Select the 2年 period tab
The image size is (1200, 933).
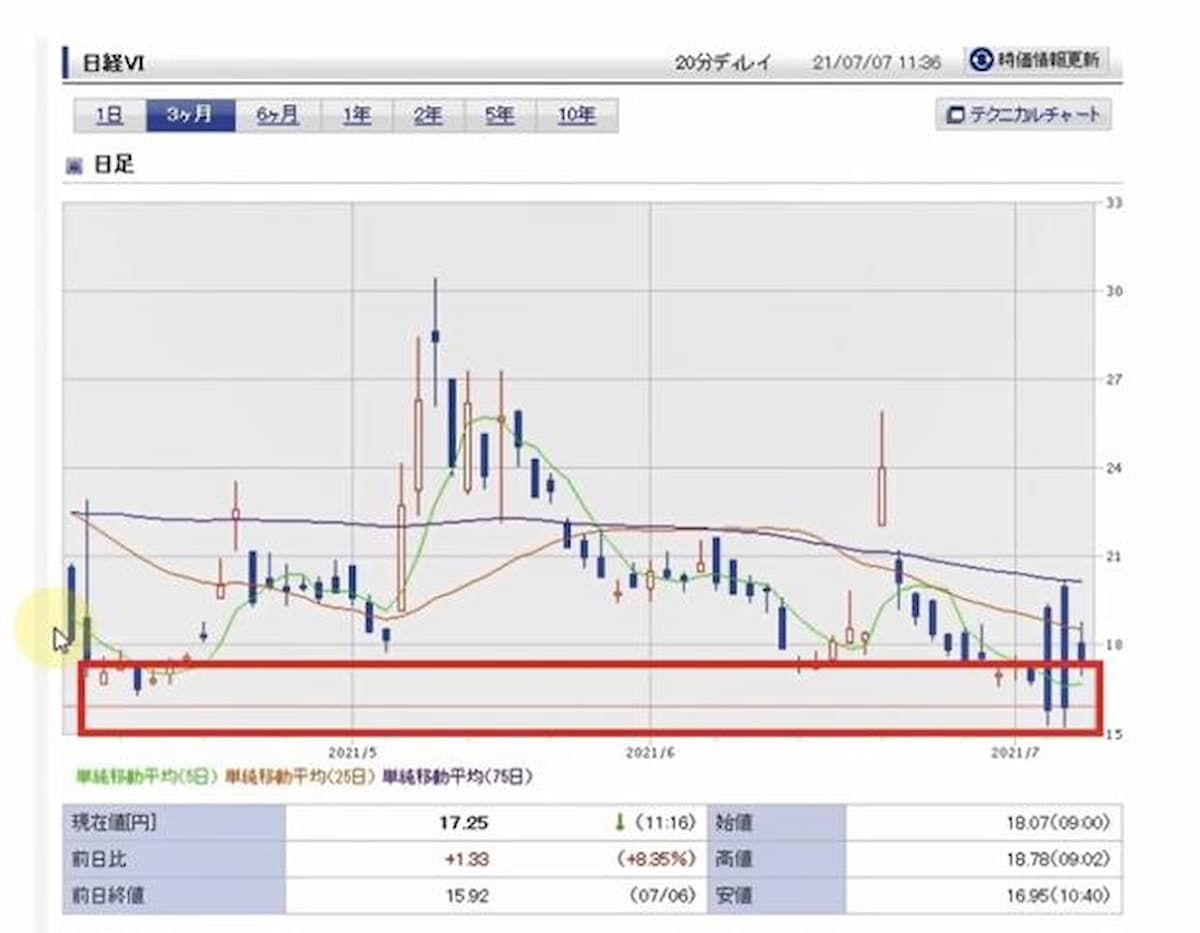428,116
